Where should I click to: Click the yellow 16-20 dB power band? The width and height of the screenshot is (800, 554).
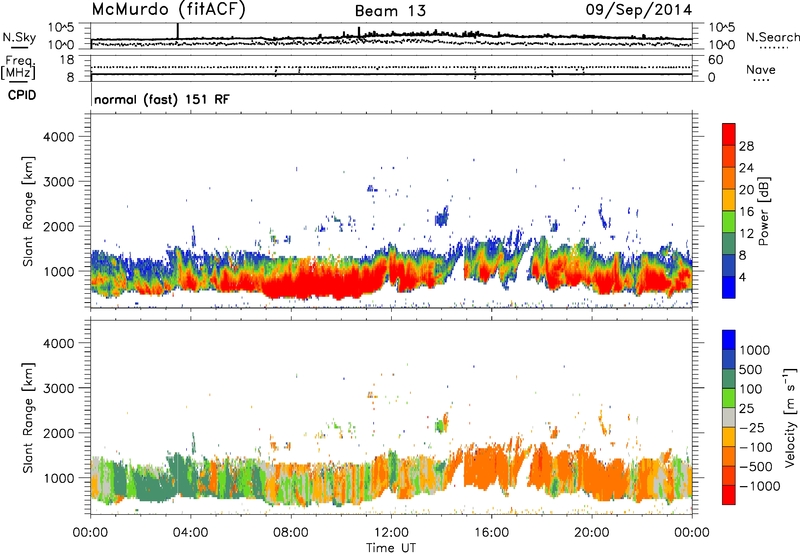click(729, 200)
